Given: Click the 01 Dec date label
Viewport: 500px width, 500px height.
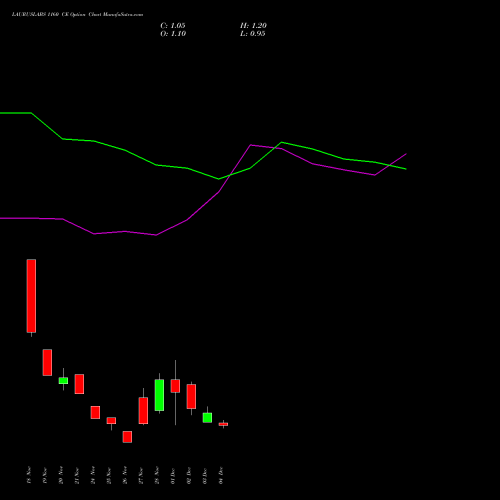Looking at the screenshot, I should click(173, 475).
